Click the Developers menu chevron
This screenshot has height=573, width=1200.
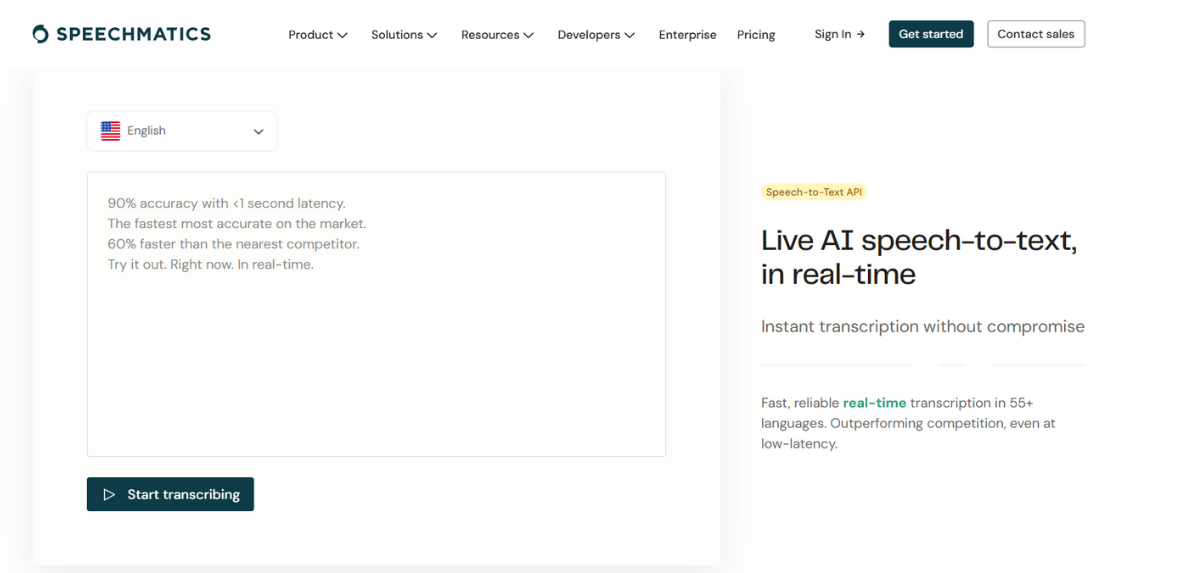(630, 35)
